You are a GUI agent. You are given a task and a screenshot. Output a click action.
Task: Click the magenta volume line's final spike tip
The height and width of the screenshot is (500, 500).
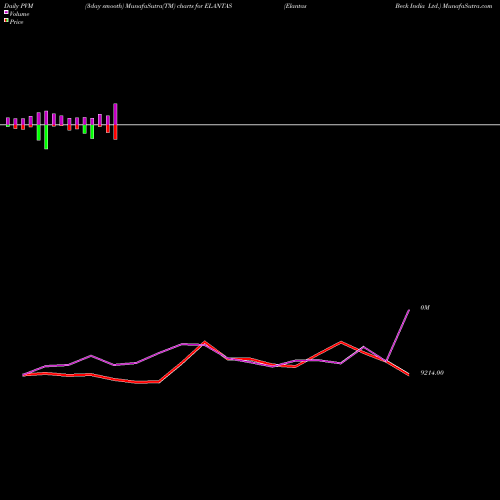[x=409, y=310]
